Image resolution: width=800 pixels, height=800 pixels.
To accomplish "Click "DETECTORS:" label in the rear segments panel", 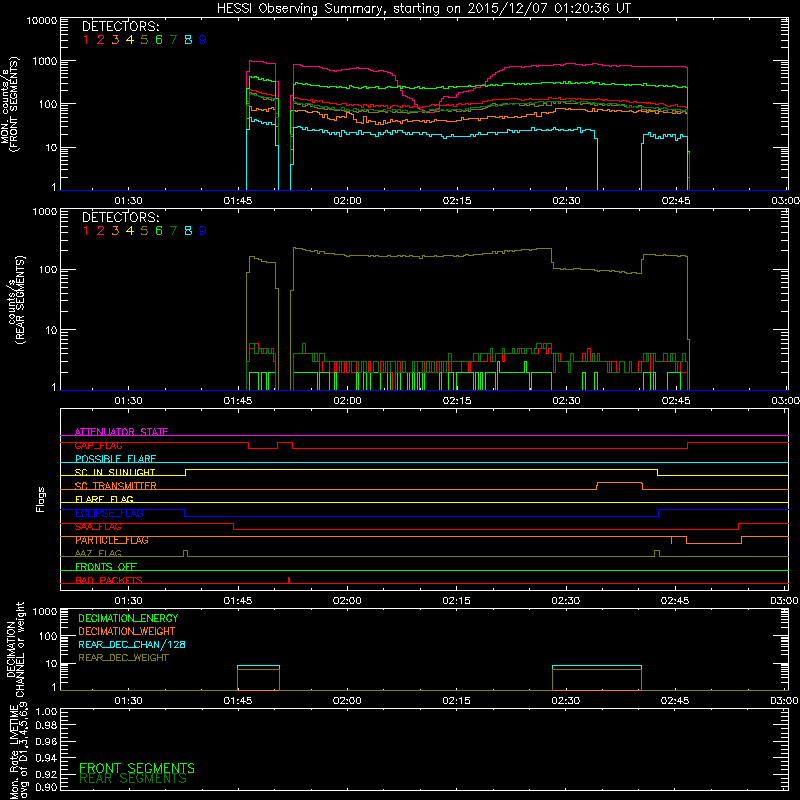I will (121, 217).
